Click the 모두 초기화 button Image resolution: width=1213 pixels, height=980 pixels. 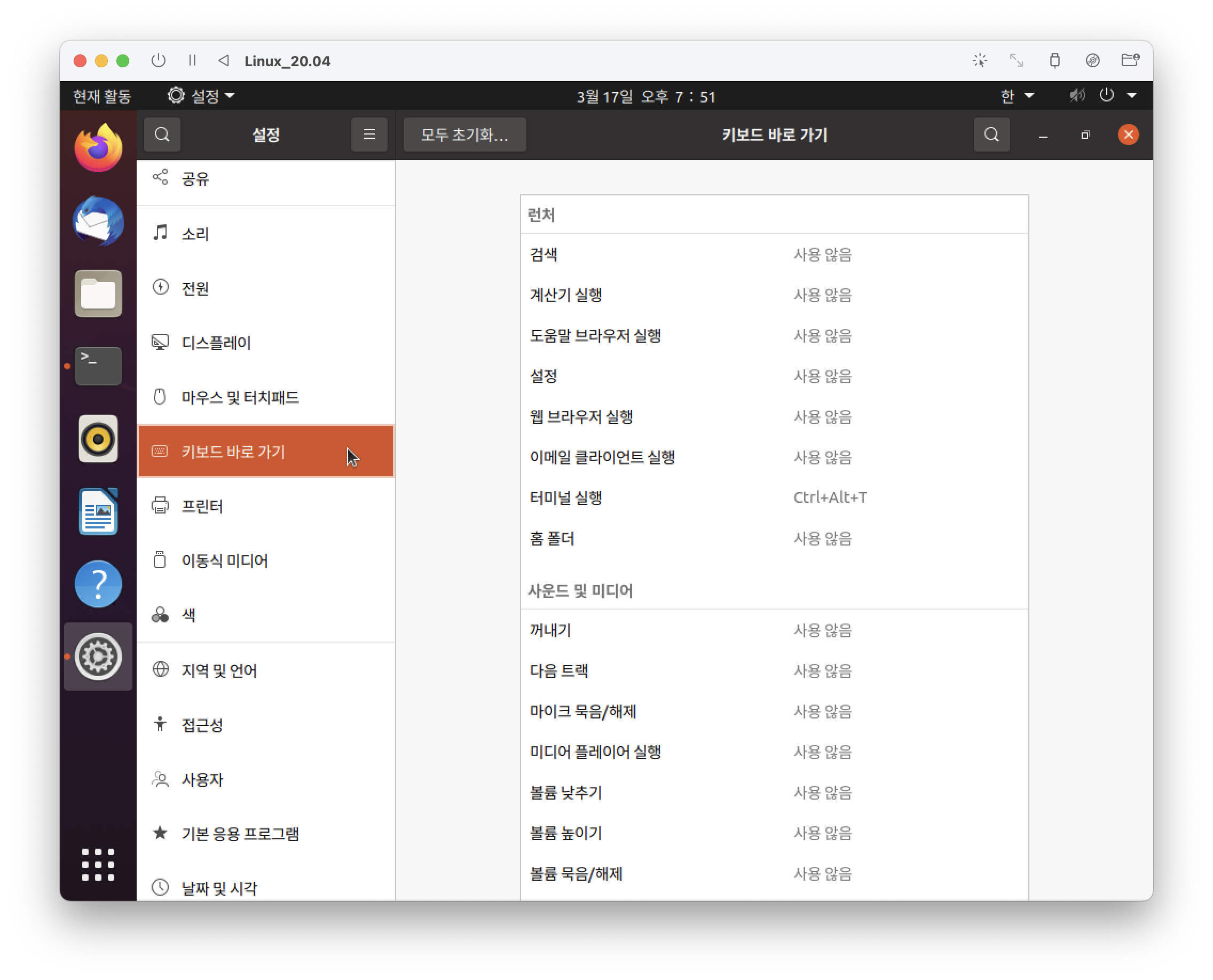[x=464, y=135]
